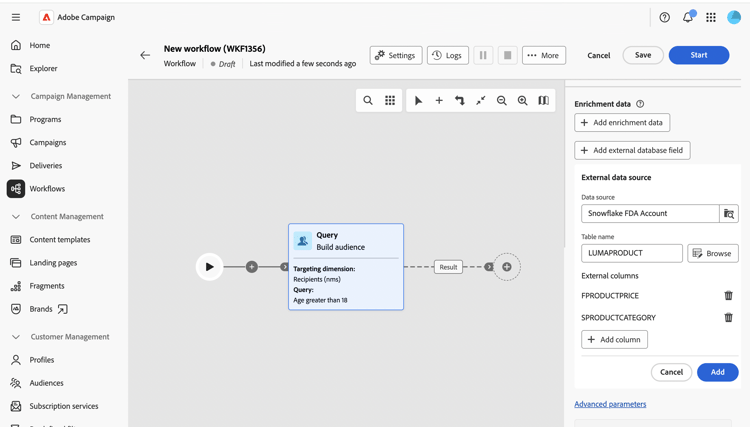The width and height of the screenshot is (750, 427).
Task: Toggle the minimap icon
Action: point(543,100)
